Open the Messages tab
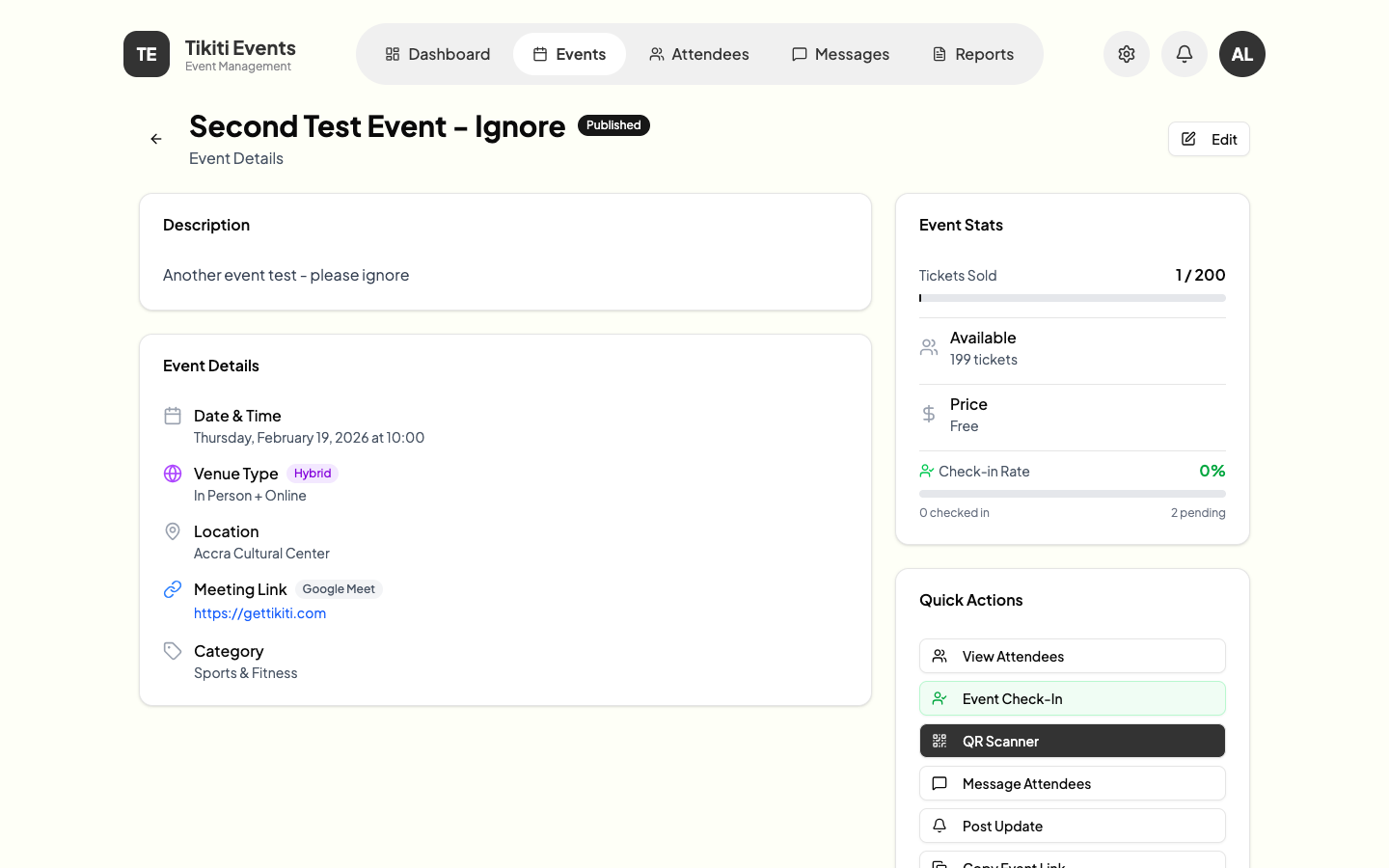The width and height of the screenshot is (1389, 868). [x=840, y=54]
